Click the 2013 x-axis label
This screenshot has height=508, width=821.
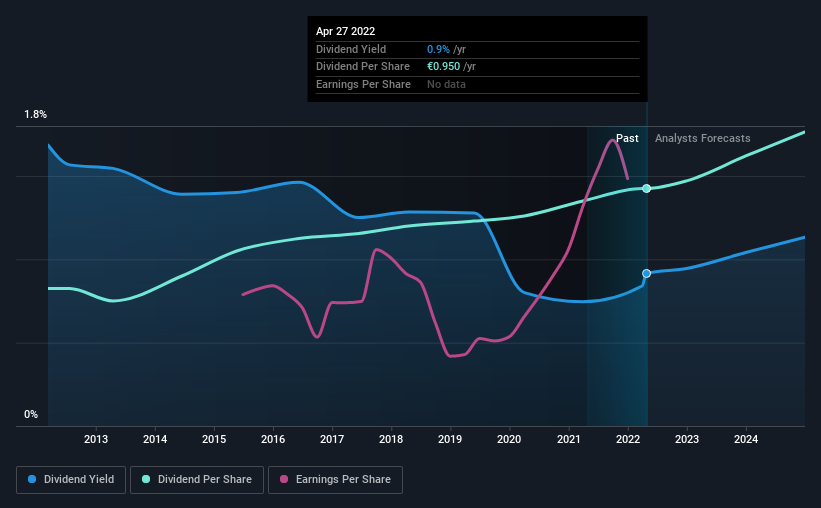point(96,439)
